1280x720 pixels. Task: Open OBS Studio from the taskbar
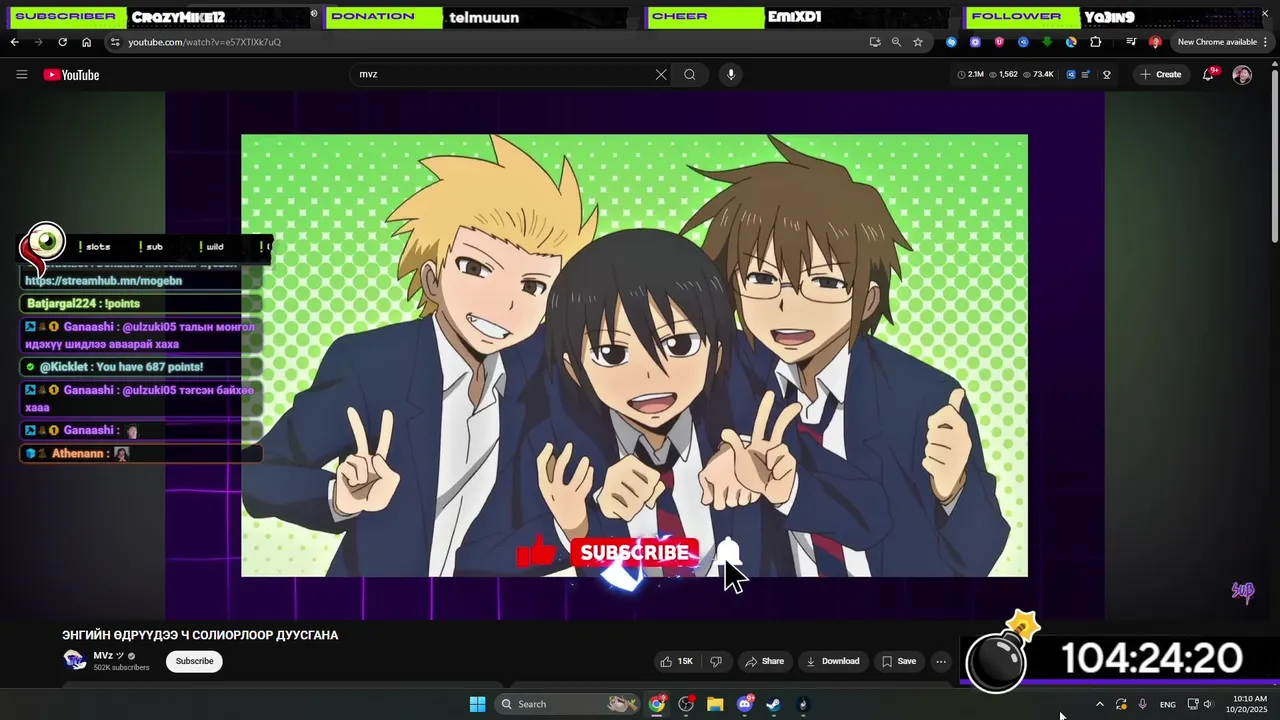click(x=686, y=704)
